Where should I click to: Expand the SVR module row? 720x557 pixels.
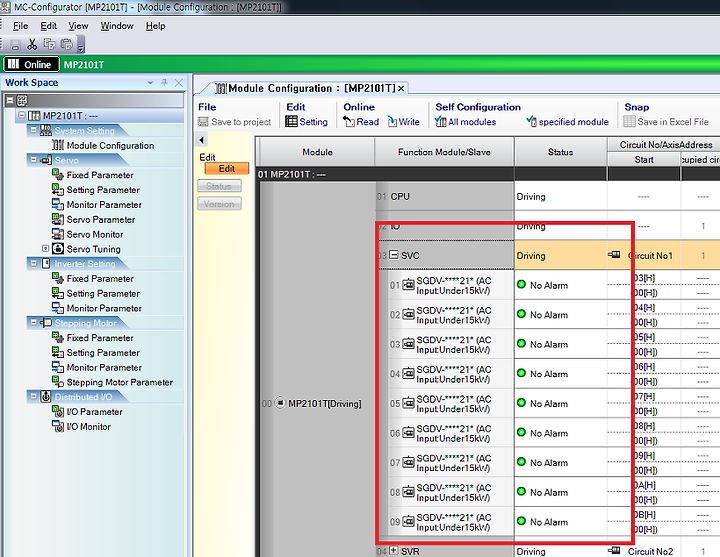coord(394,550)
